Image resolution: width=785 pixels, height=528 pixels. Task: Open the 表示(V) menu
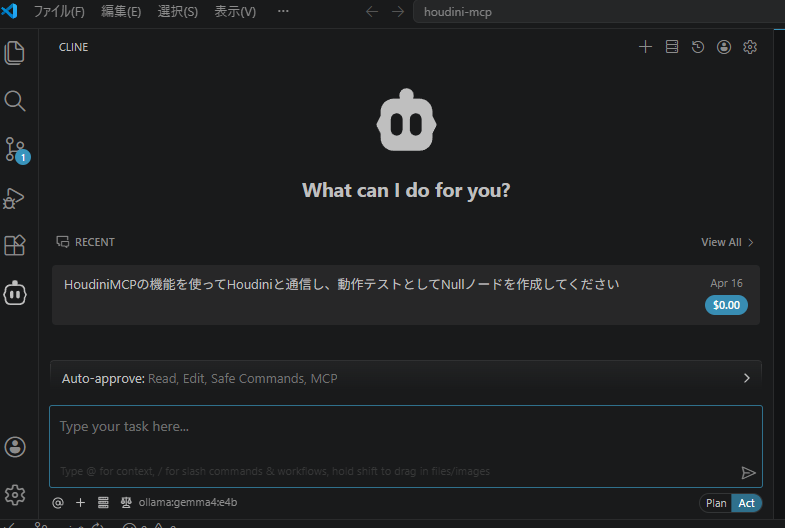235,12
